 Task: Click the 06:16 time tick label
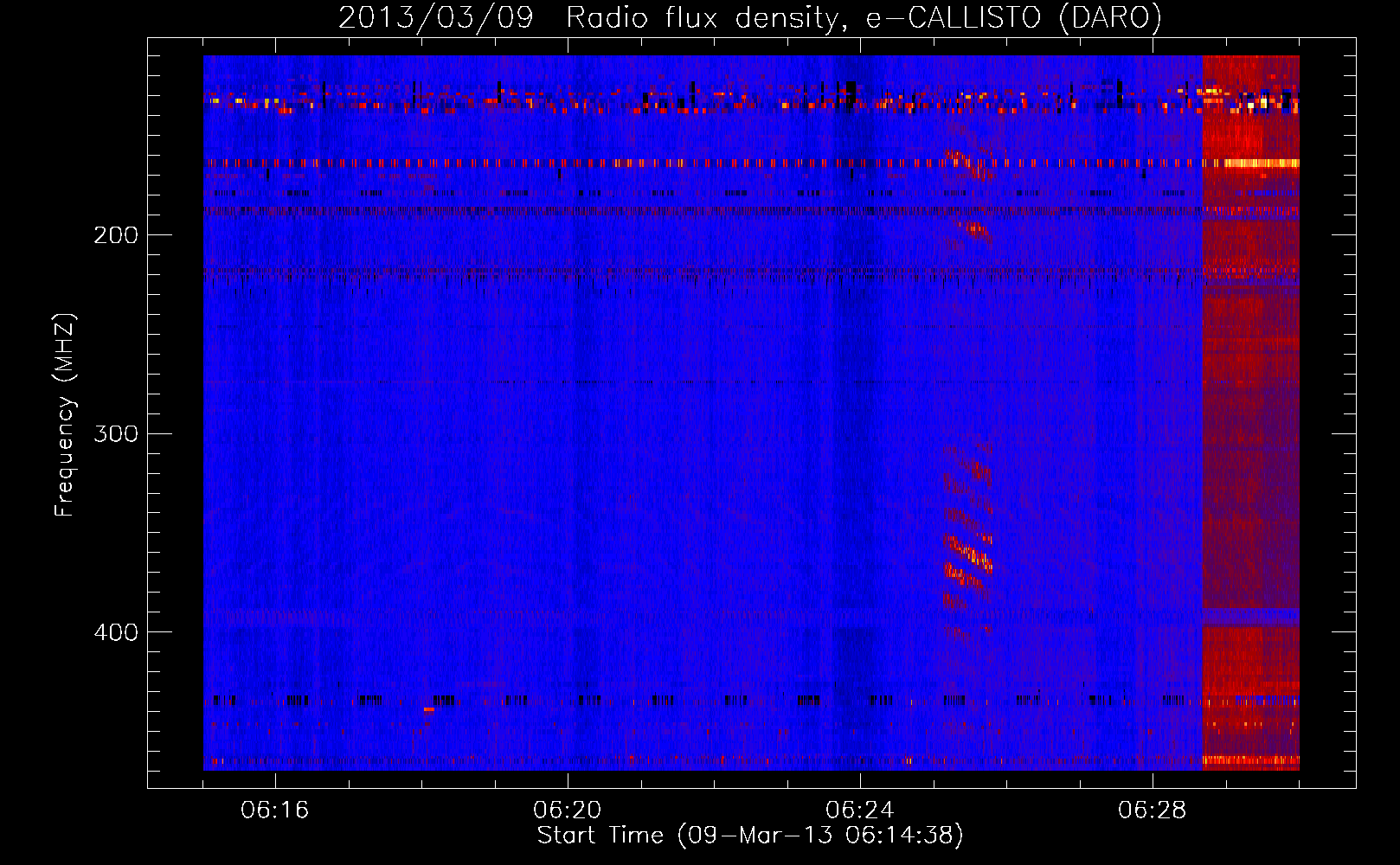pos(275,811)
